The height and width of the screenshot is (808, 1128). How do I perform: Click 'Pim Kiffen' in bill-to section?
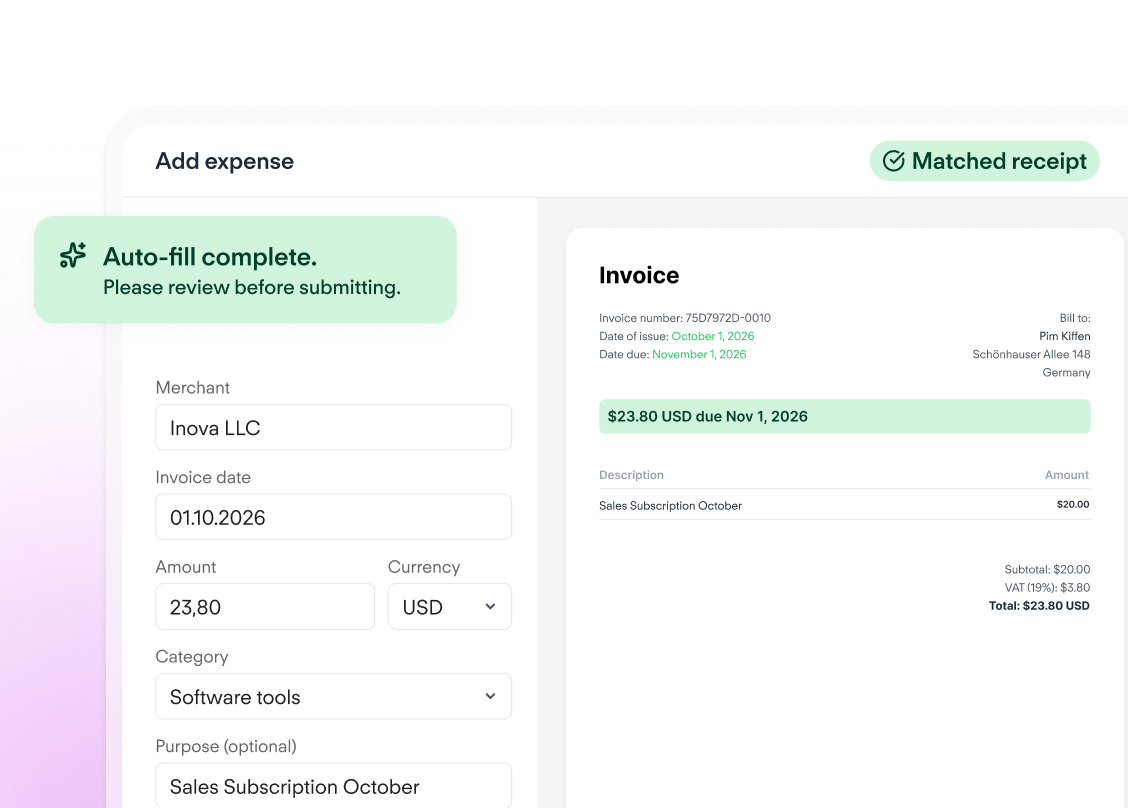click(x=1065, y=336)
